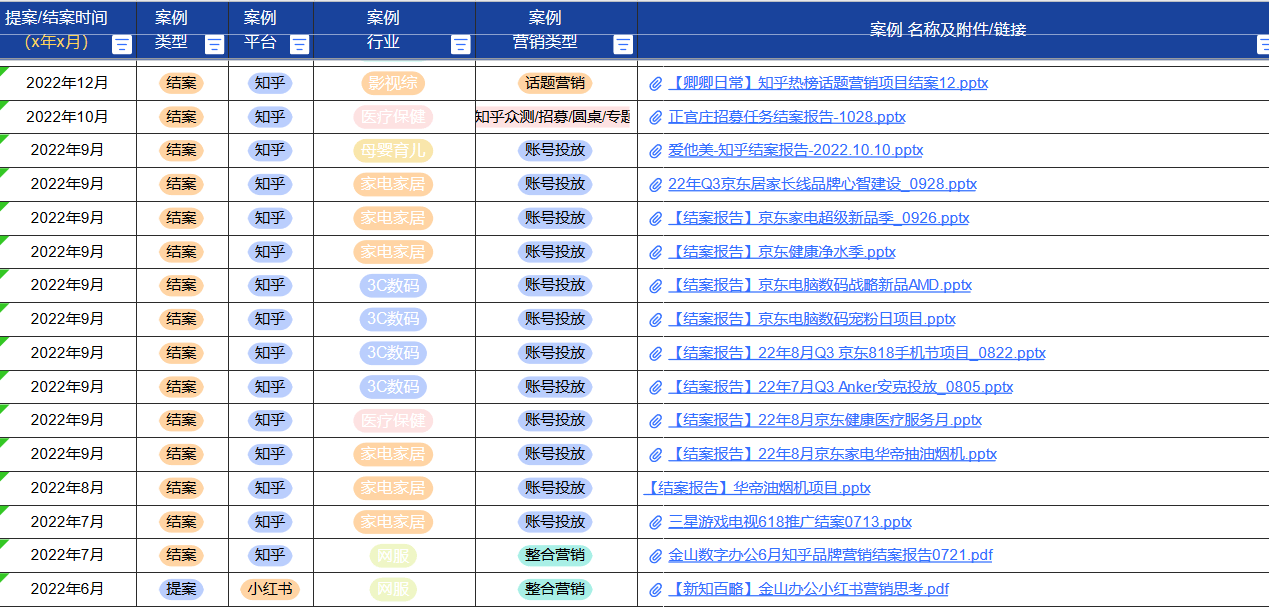The height and width of the screenshot is (607, 1269).
Task: Open the 案例平台 column filter dropdown
Action: pos(299,44)
